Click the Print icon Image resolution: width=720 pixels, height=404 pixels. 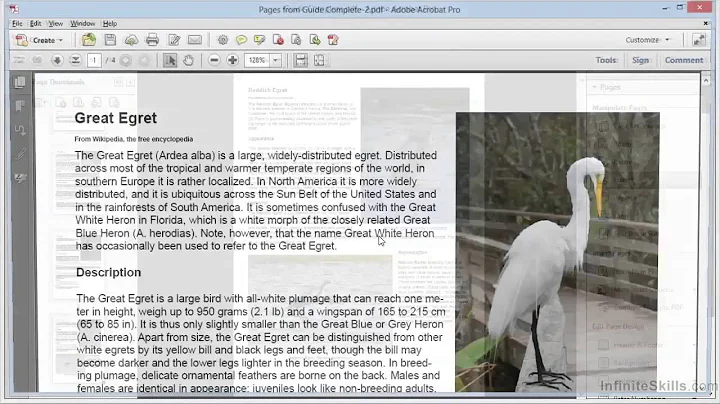152,40
